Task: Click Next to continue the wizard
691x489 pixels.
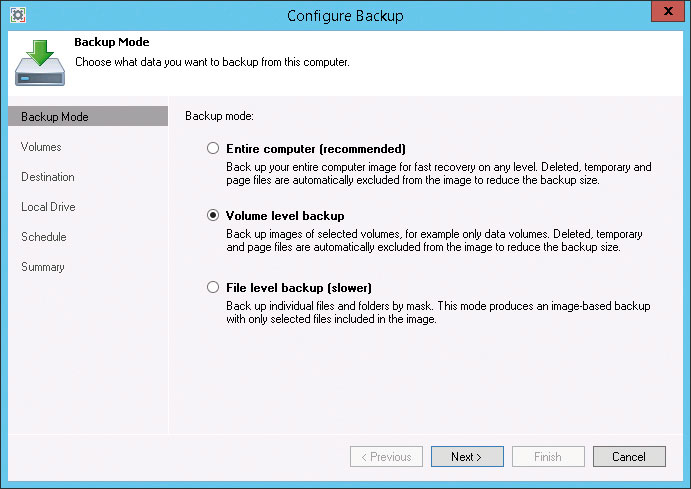Action: coord(467,456)
